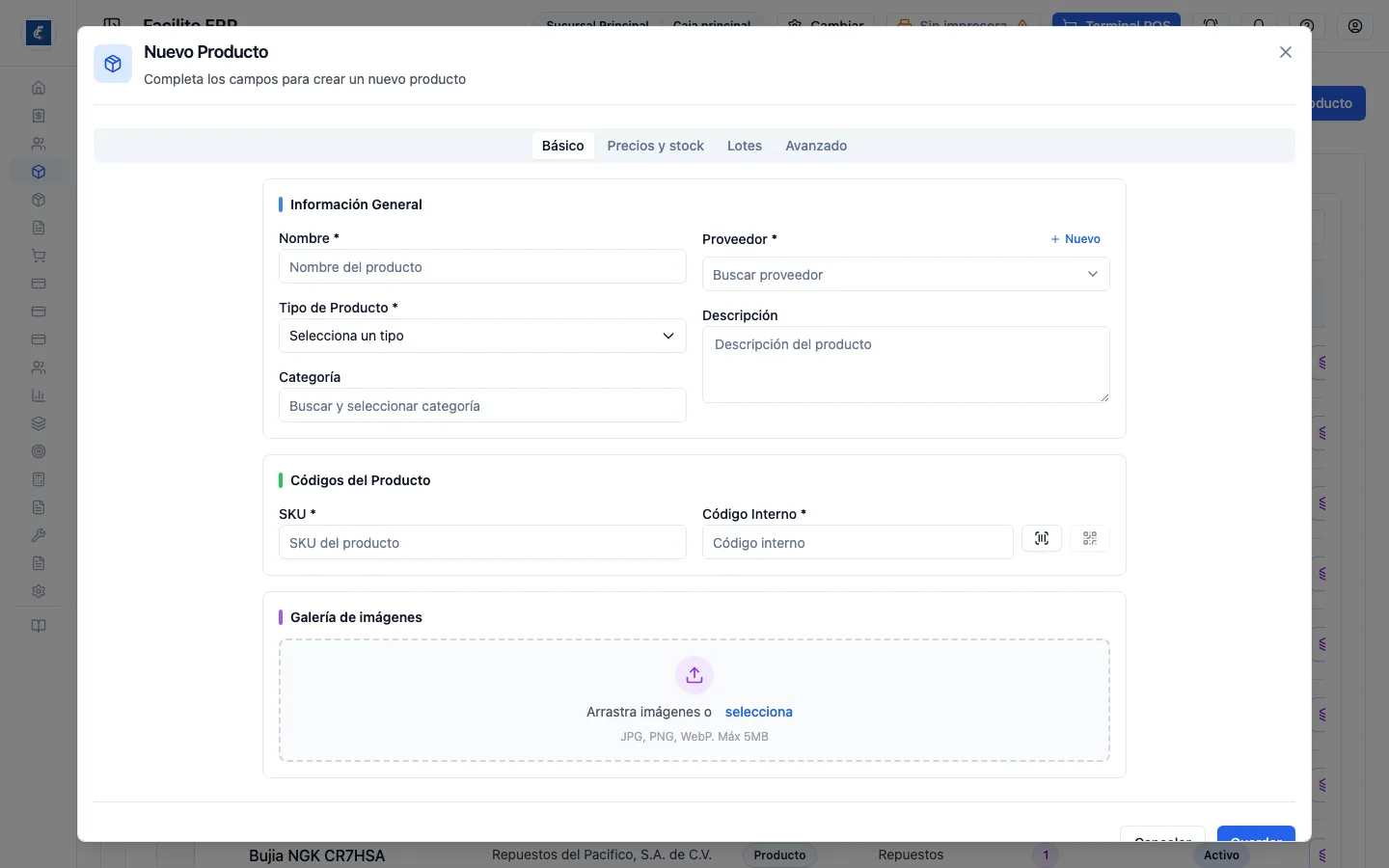
Task: Click the bar chart icon in the sidebar
Action: point(39,395)
